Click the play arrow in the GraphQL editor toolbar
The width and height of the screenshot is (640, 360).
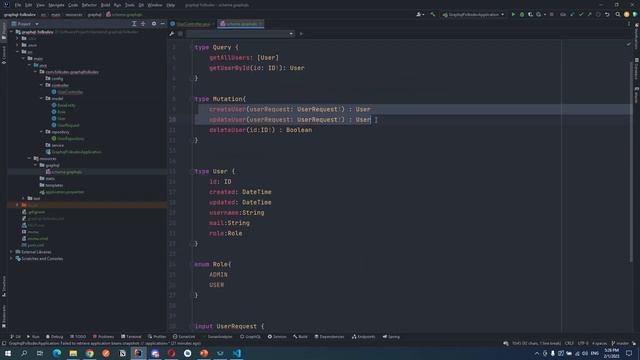[301, 34]
